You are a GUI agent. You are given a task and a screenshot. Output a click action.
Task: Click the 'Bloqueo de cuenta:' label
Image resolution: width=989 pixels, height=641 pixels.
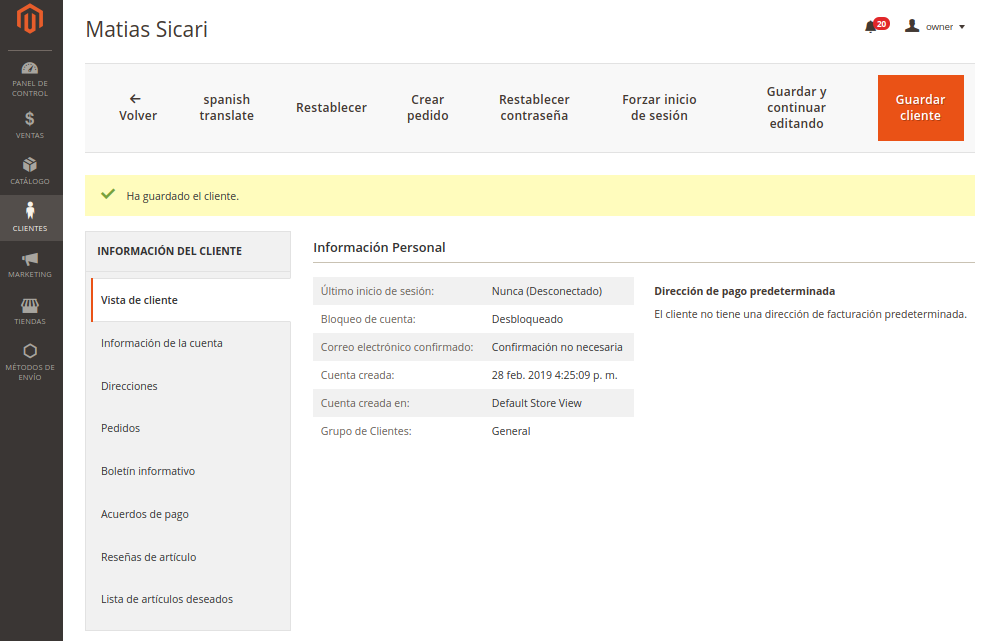click(x=368, y=319)
